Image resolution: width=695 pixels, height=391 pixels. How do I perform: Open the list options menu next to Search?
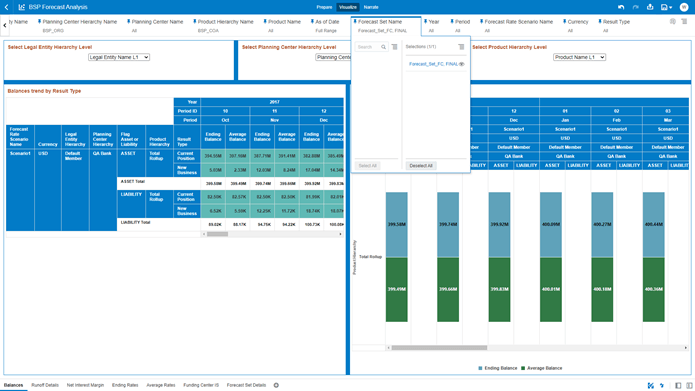tap(394, 47)
